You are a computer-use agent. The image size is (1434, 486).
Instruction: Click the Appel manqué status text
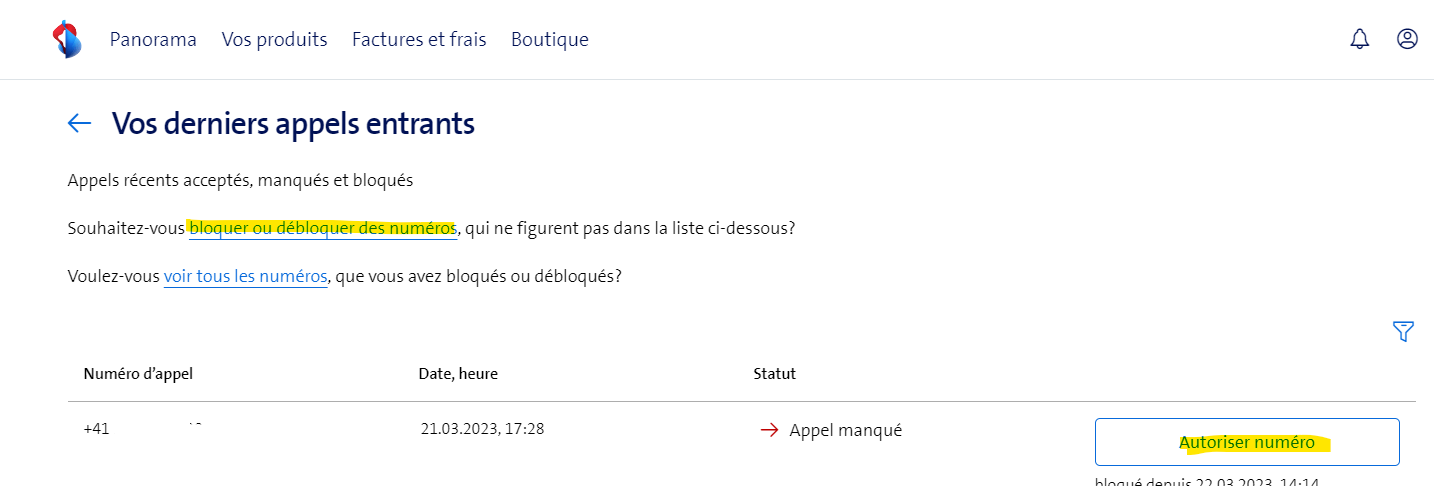point(845,430)
